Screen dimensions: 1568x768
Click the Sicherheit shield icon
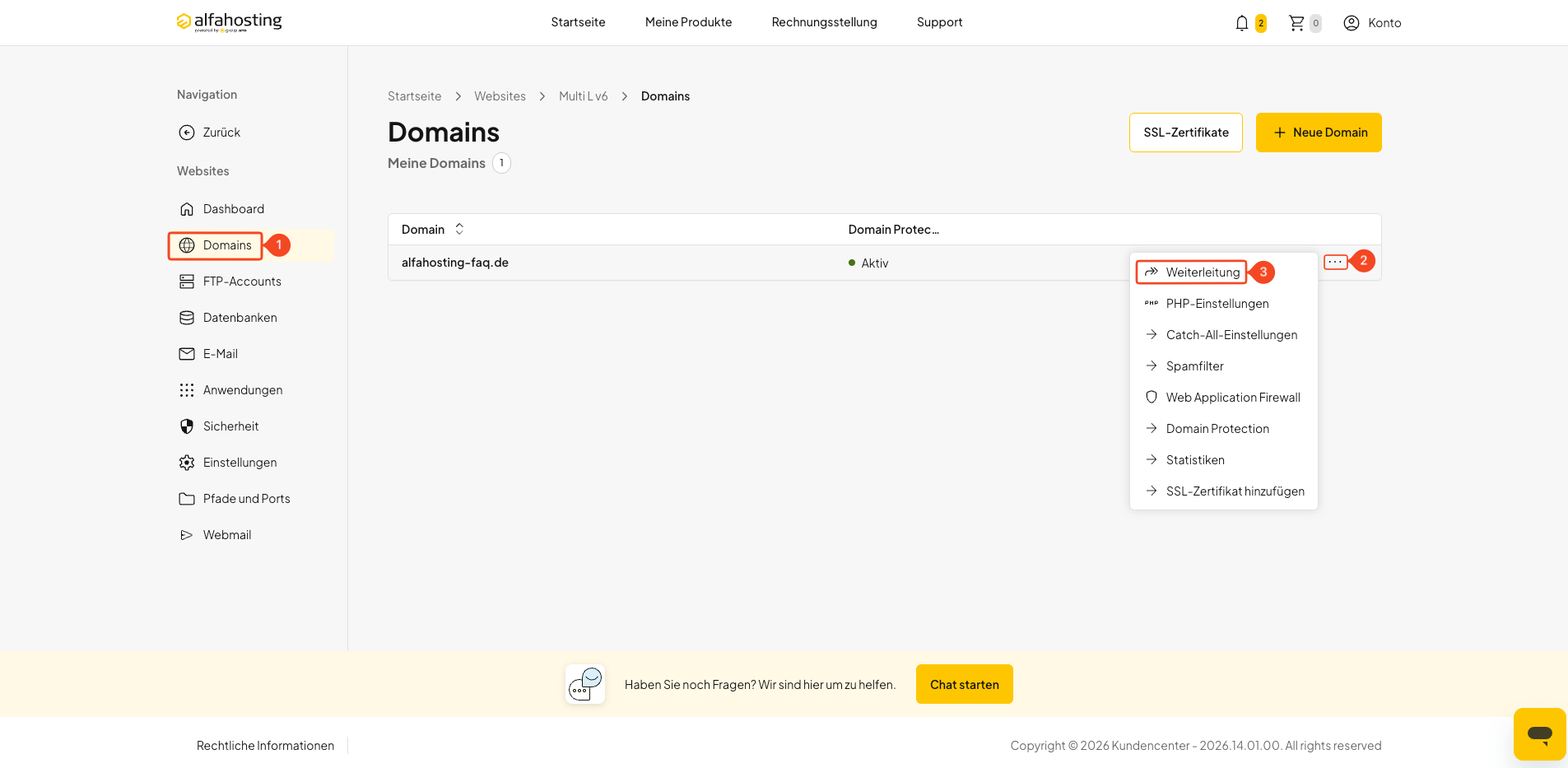(x=187, y=426)
